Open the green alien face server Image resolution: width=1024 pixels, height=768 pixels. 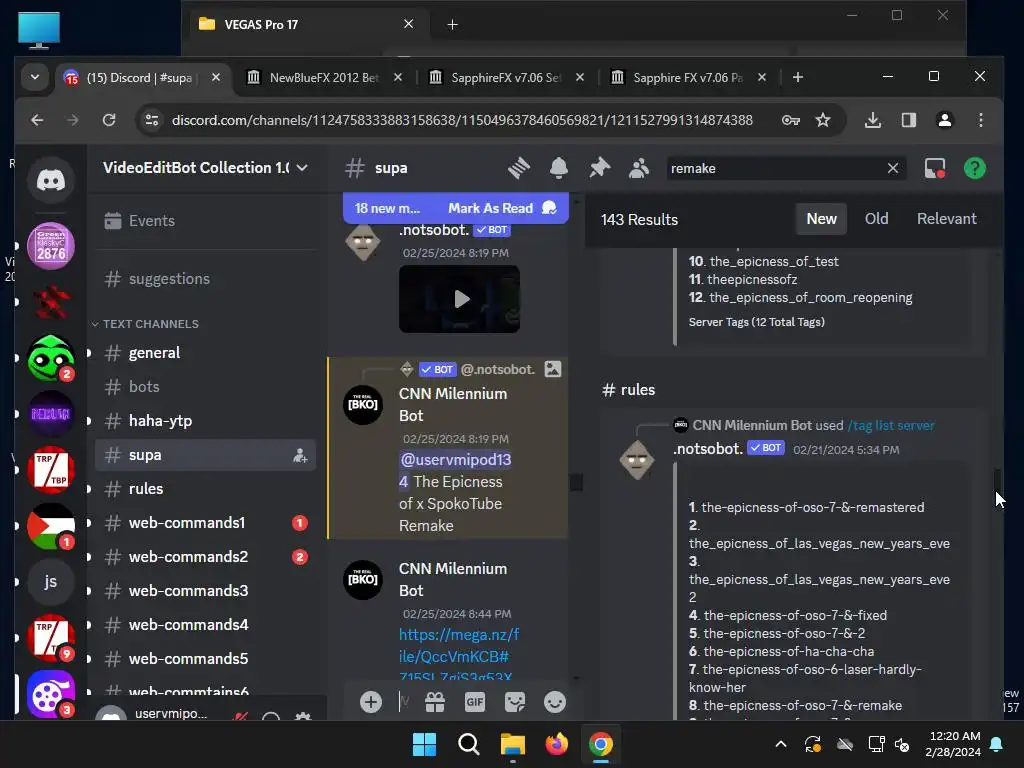coord(51,358)
